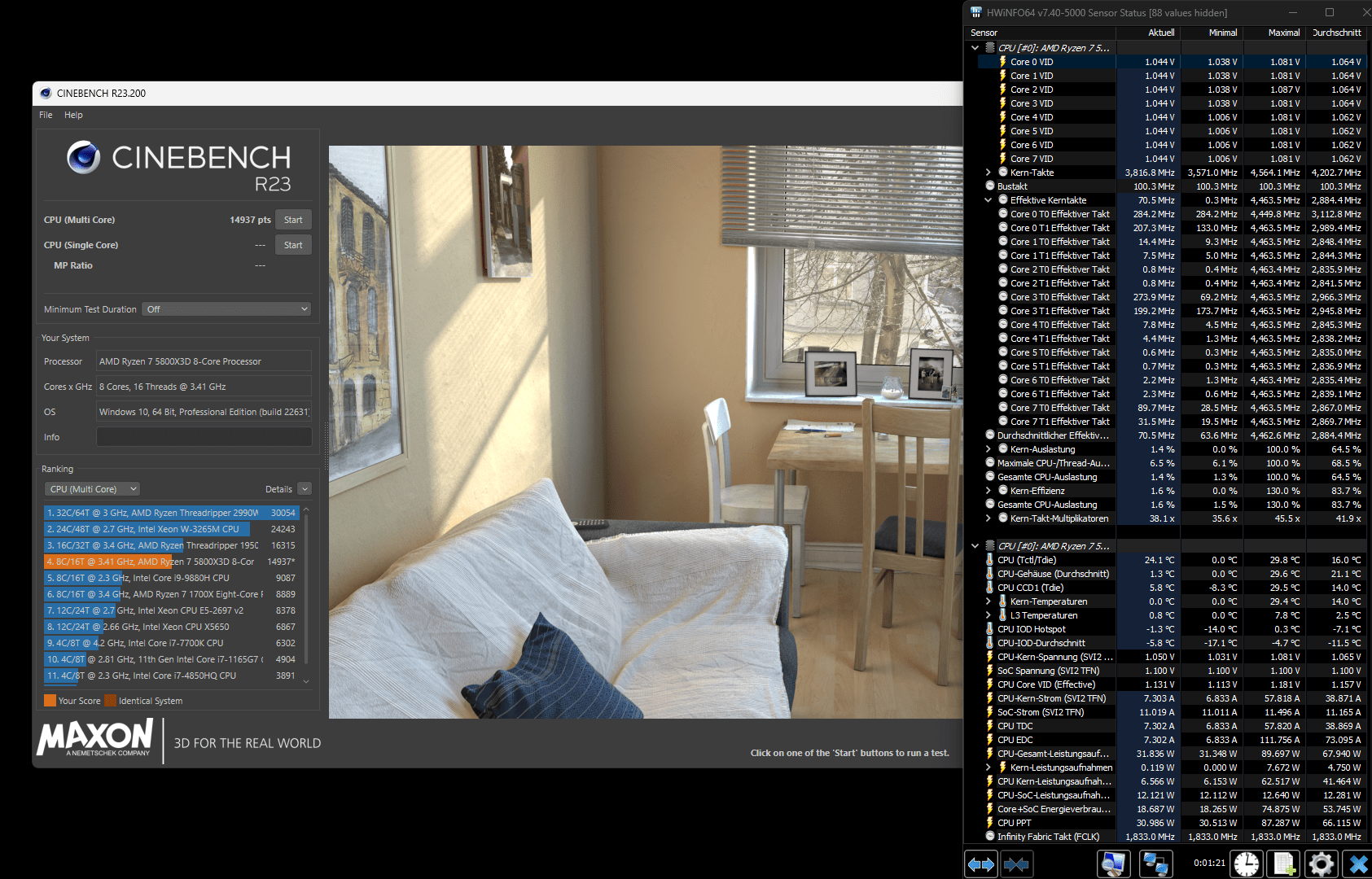Start HWiNFO logging sheet icon
Image resolution: width=1372 pixels, height=879 pixels.
[x=1284, y=864]
